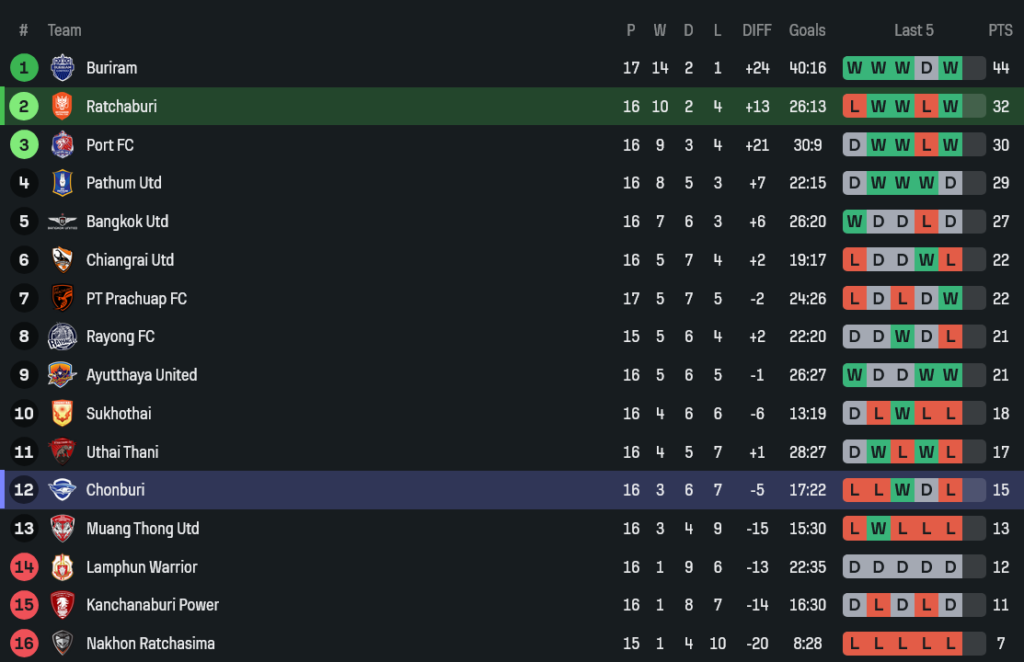Click the Bangkok Utd wings logo
This screenshot has width=1024, height=662.
coord(62,222)
